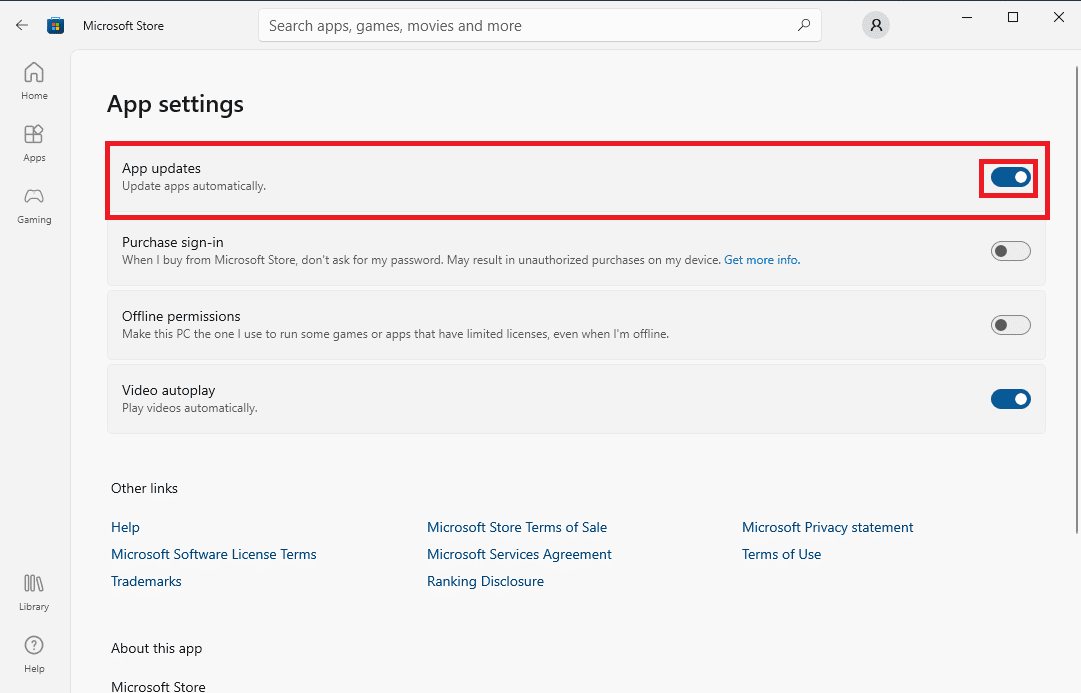Screen dimensions: 1081x693
Task: Open the Help icon in sidebar
Action: 34,654
